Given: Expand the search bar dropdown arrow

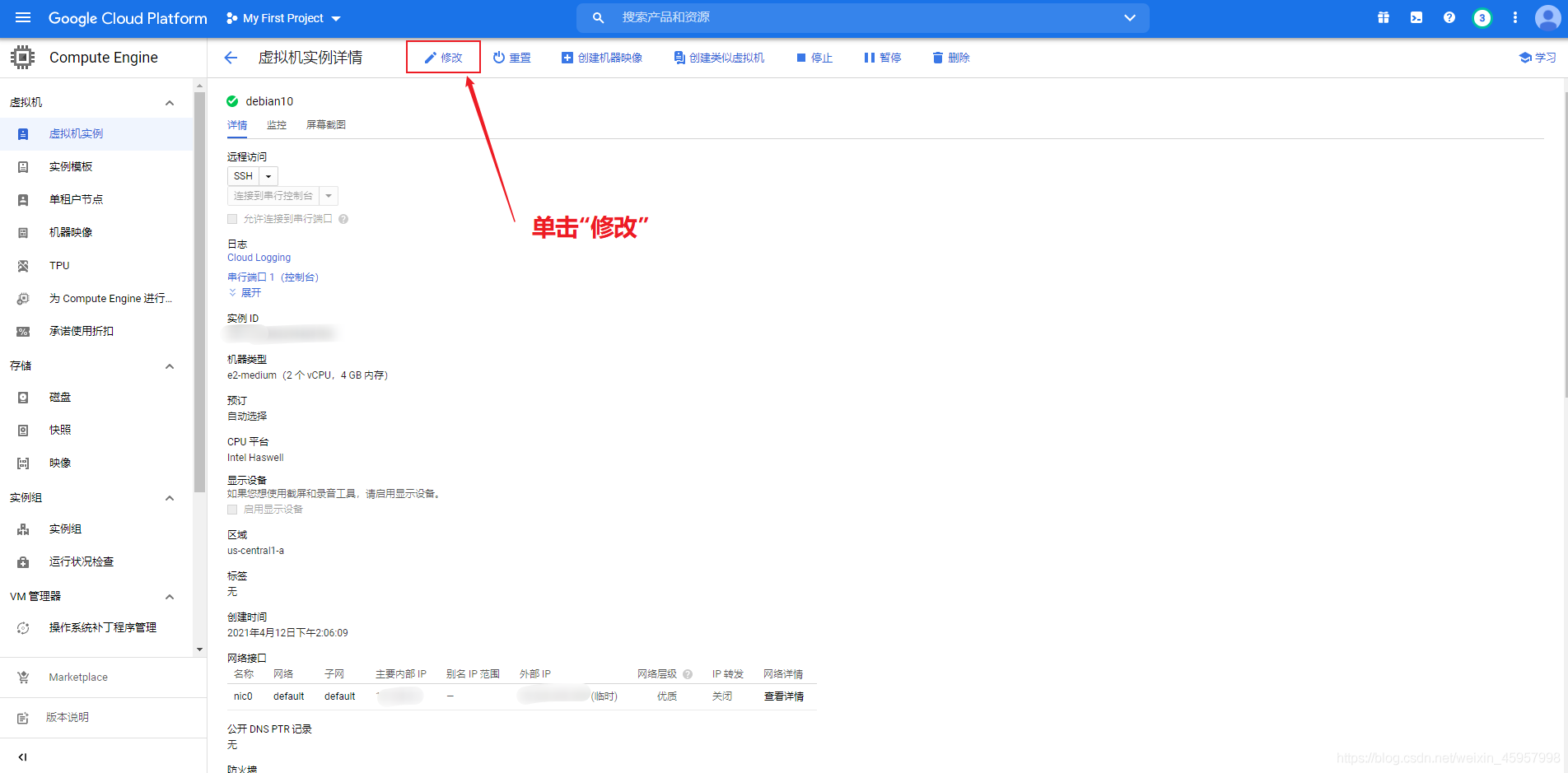Looking at the screenshot, I should (1130, 17).
